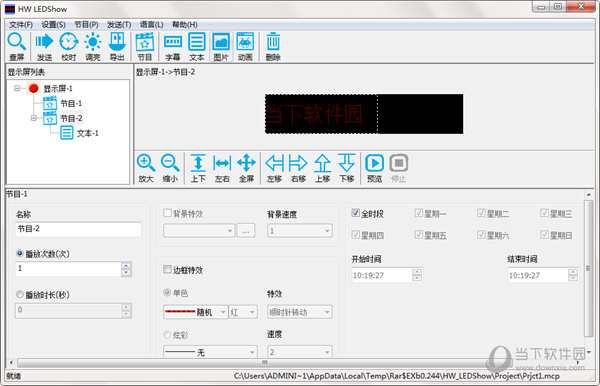The image size is (600, 386).
Task: Click the 停止 stop preview button
Action: pos(399,168)
